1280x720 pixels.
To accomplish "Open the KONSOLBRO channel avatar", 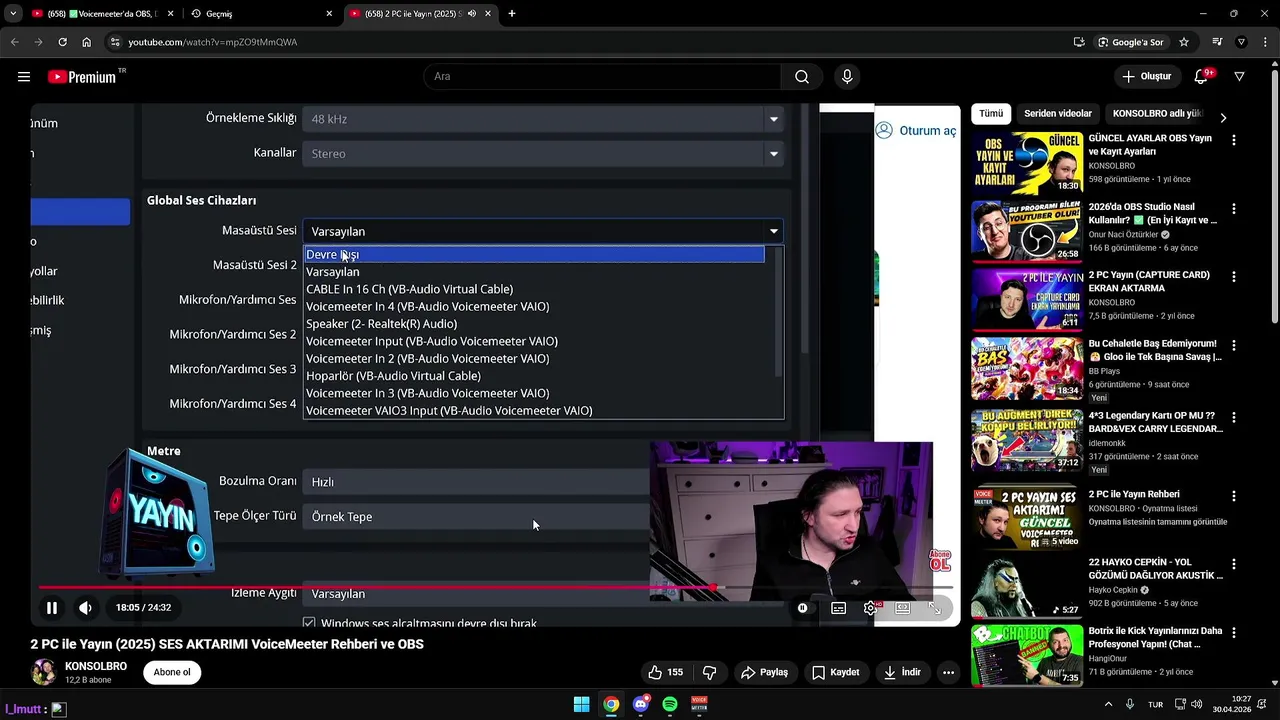I will click(43, 672).
